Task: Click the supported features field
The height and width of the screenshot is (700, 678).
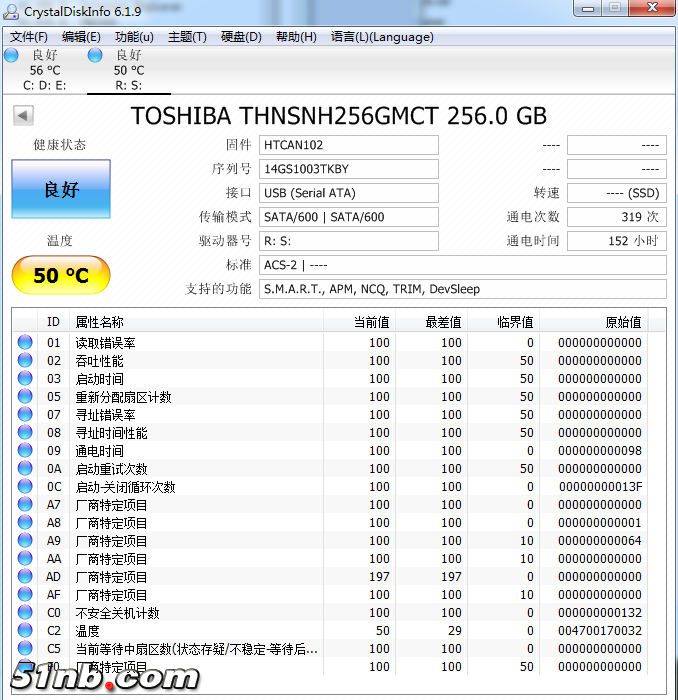Action: click(x=463, y=289)
